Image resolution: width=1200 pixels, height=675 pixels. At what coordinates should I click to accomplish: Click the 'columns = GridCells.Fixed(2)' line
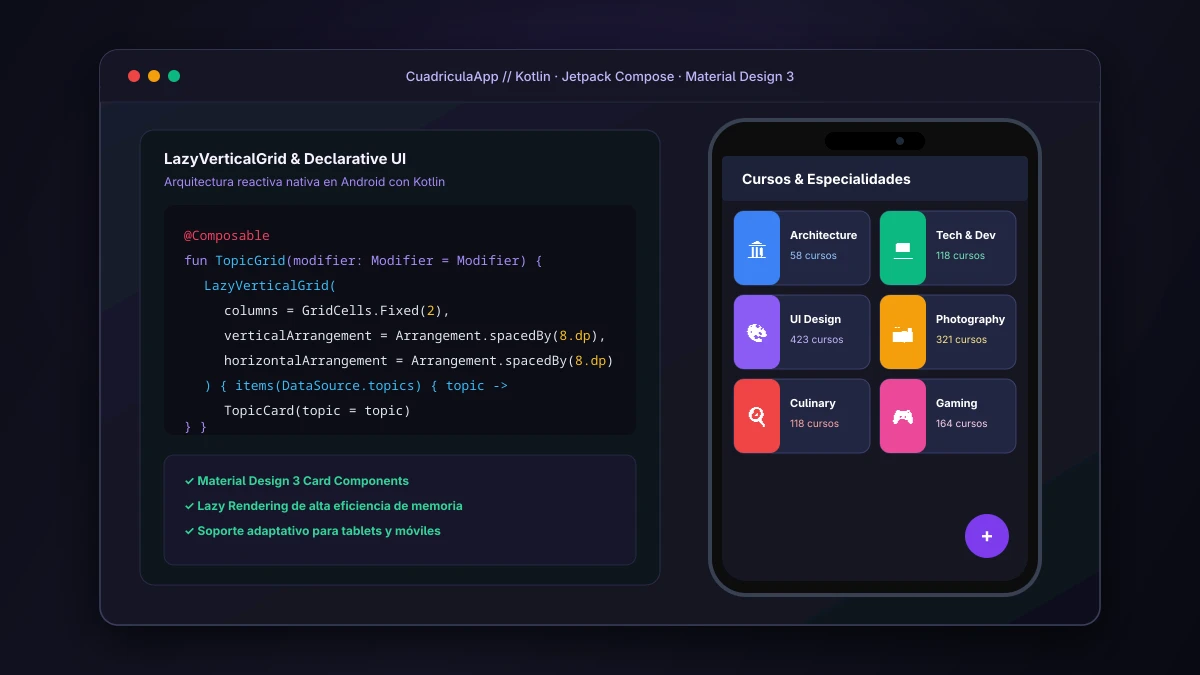tap(337, 311)
